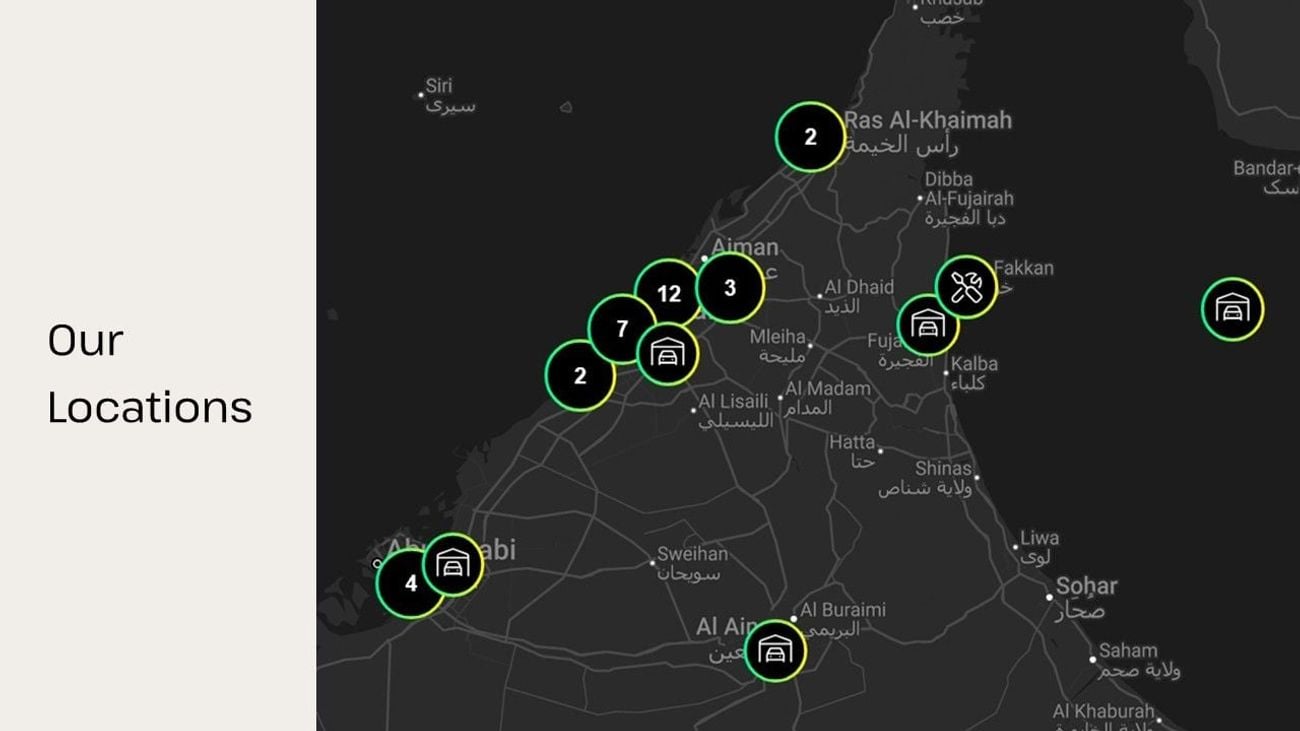
Task: Select the garage marker near Fujairah
Action: pos(928,325)
